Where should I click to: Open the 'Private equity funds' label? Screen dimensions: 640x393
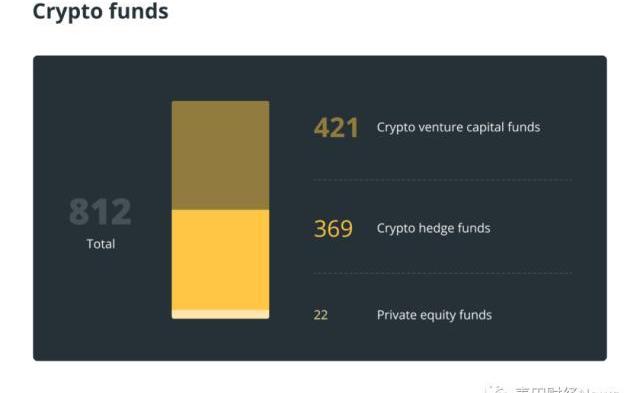pos(434,315)
